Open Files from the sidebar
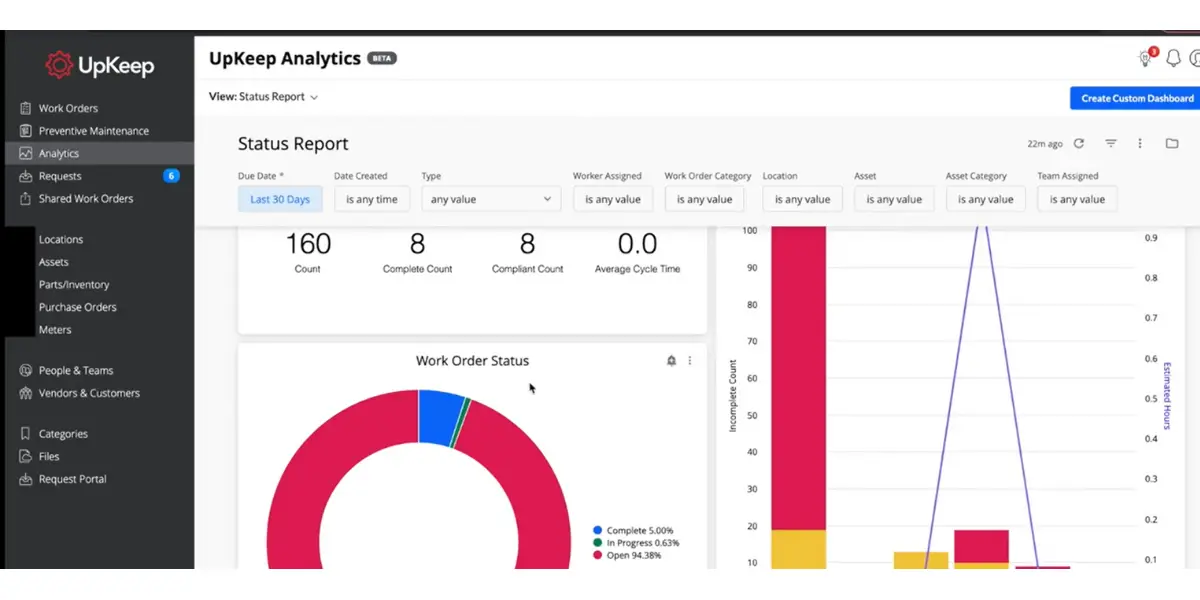The width and height of the screenshot is (1200, 600). (x=49, y=457)
